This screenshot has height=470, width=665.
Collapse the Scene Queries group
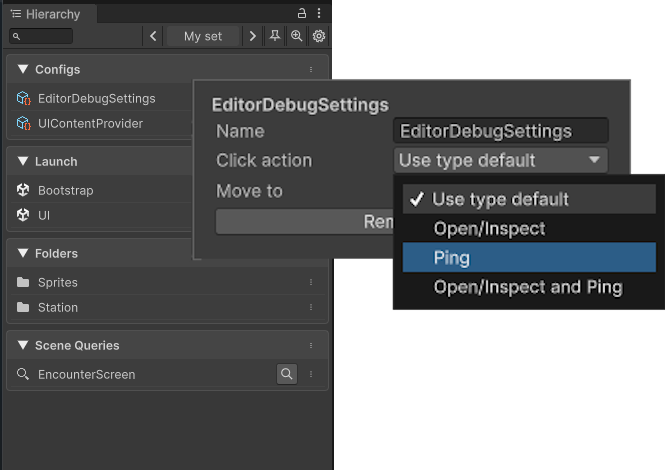[x=23, y=345]
